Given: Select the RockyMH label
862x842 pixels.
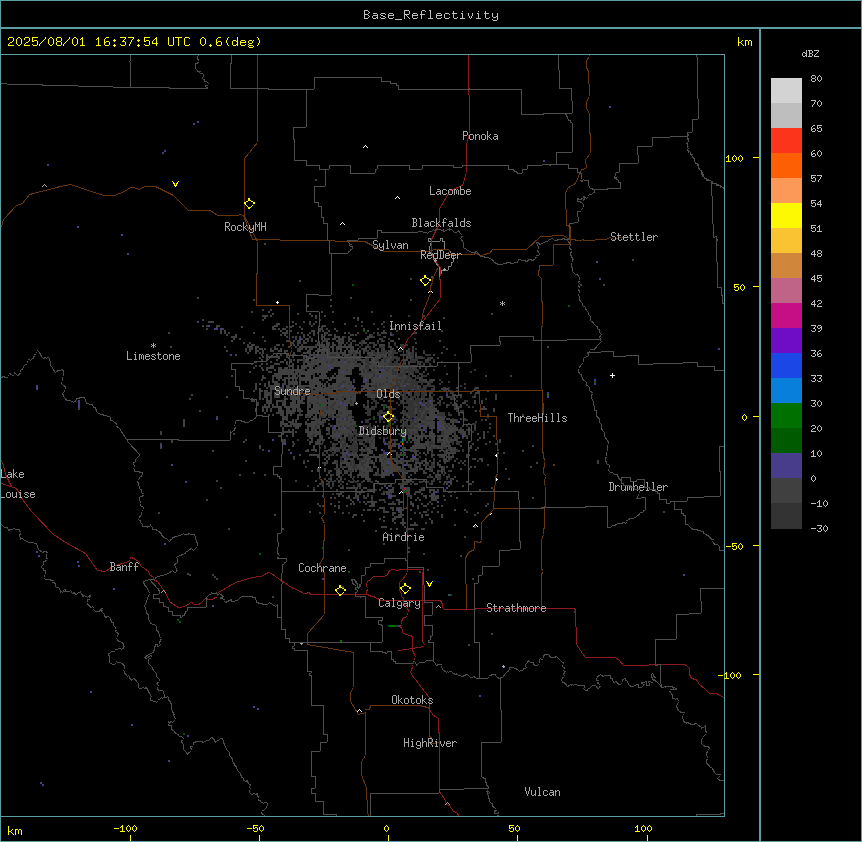Looking at the screenshot, I should click(245, 227).
